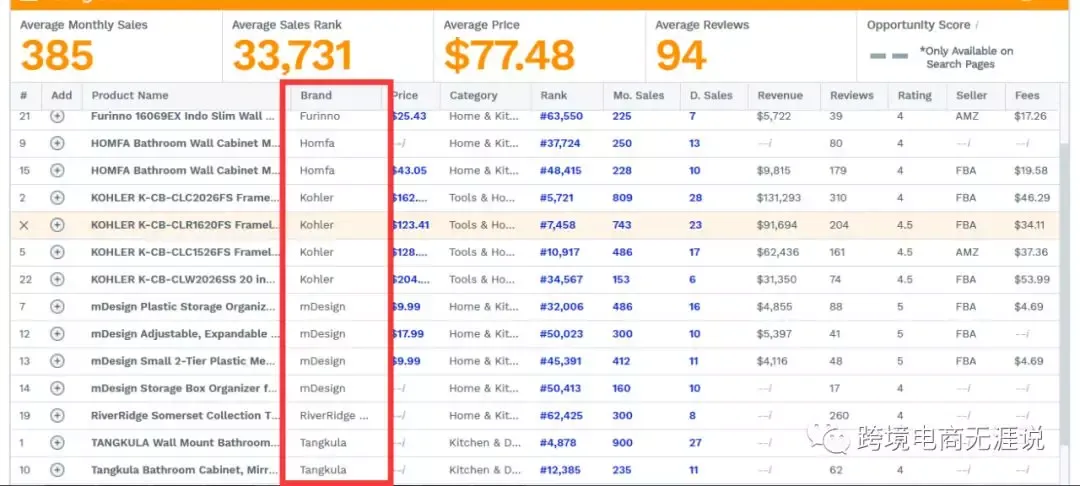Open mDesign Storage Box Organizer product name
1080x486 pixels.
pos(185,388)
